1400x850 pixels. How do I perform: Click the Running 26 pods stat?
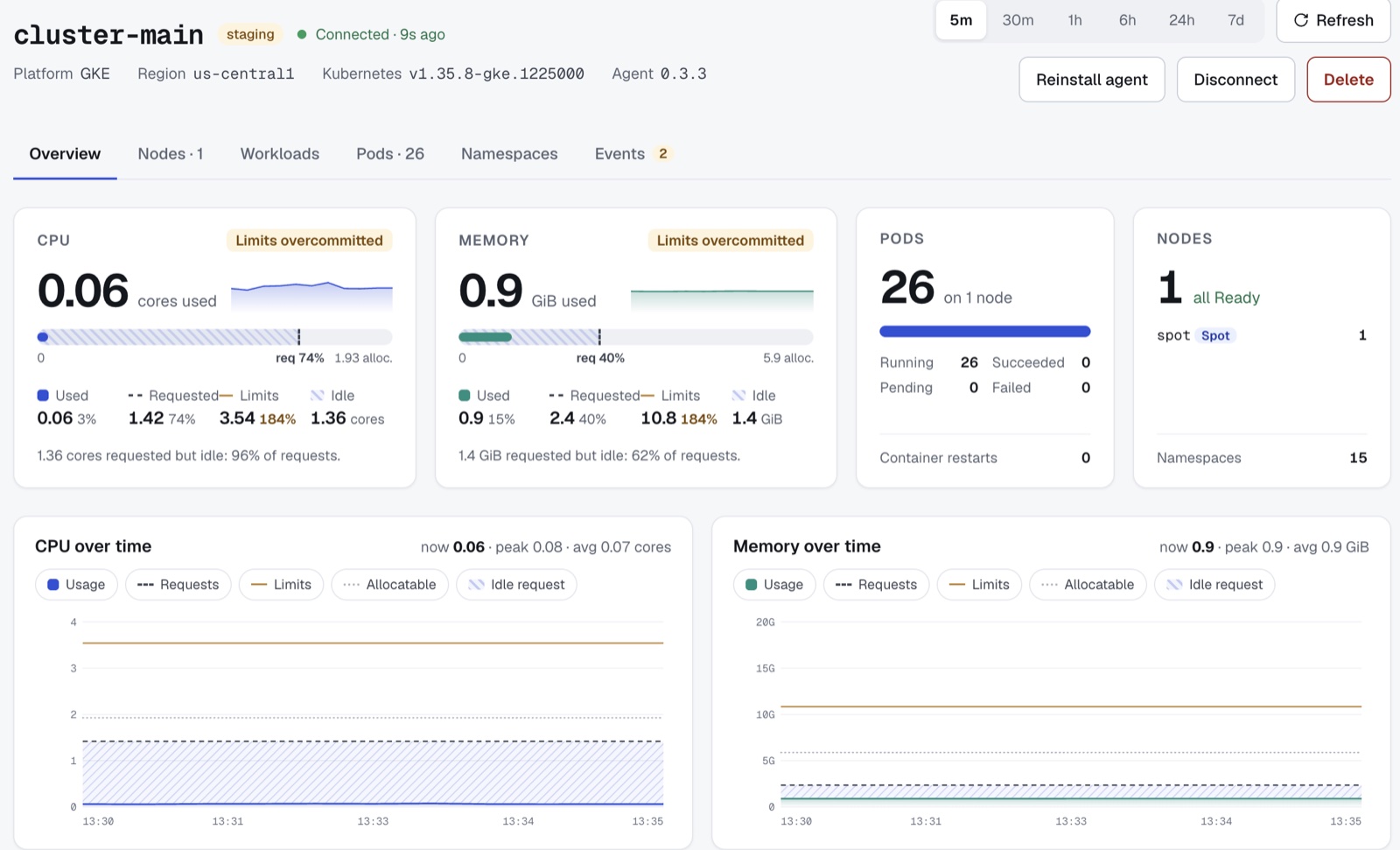928,362
